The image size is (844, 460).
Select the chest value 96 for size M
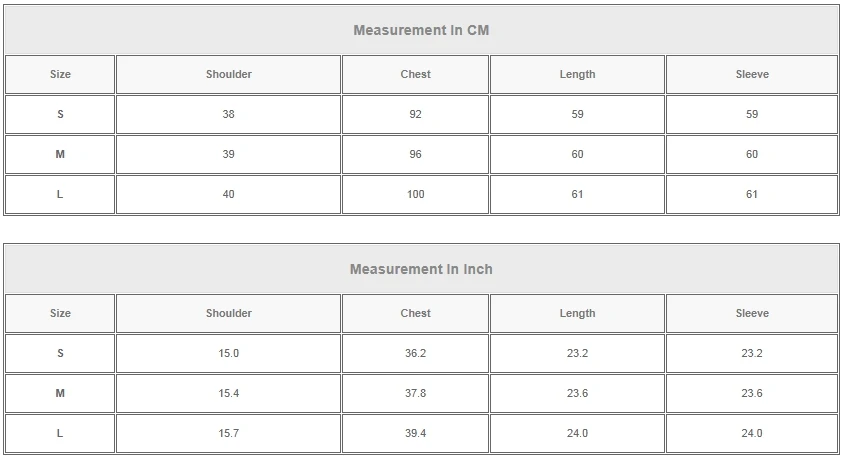(416, 154)
